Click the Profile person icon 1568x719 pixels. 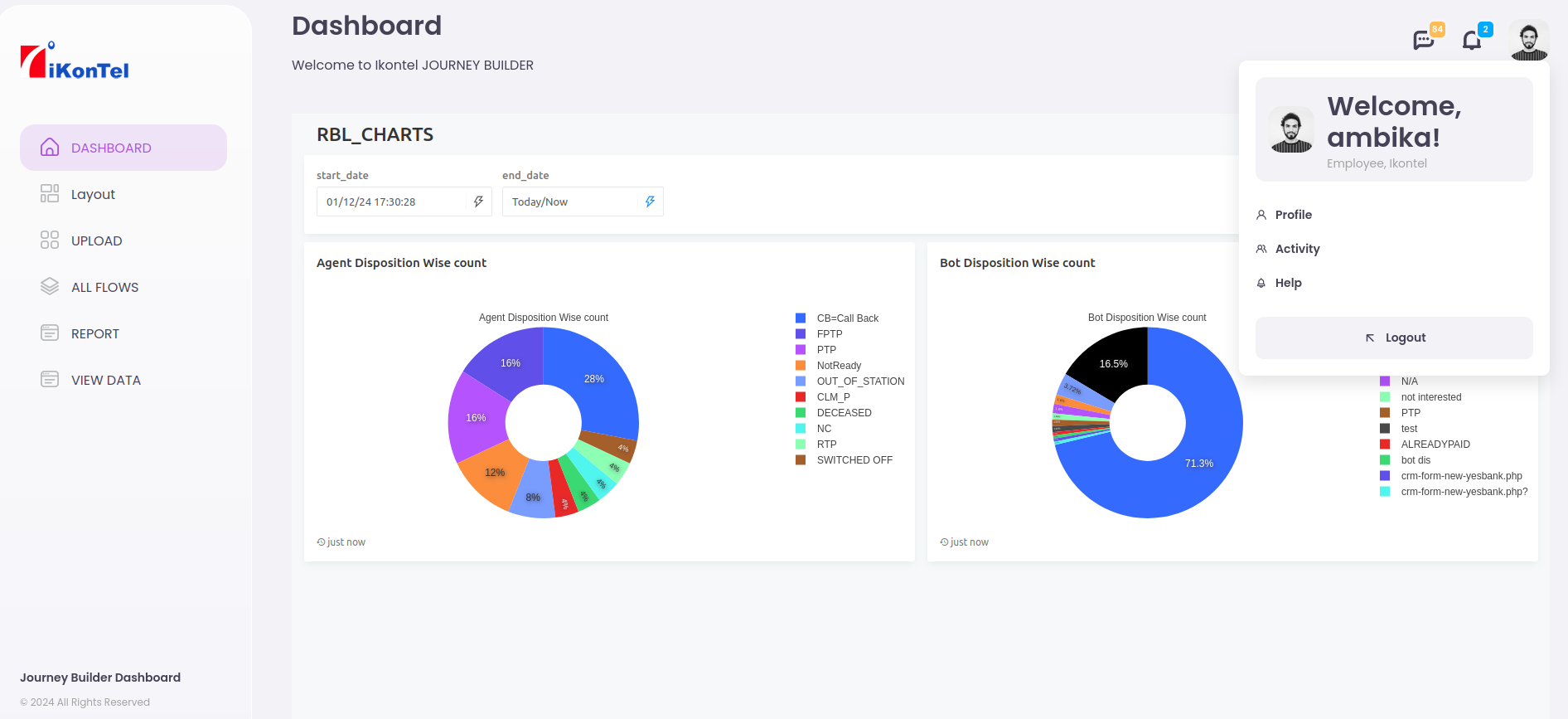click(1261, 215)
